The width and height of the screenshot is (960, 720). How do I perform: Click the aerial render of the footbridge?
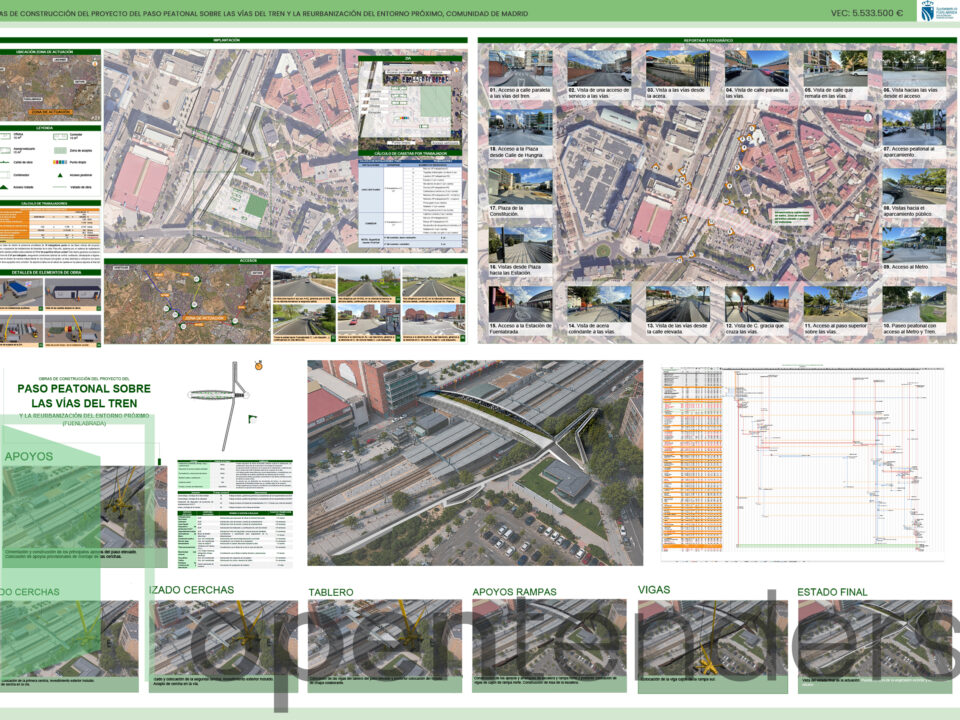[475, 462]
